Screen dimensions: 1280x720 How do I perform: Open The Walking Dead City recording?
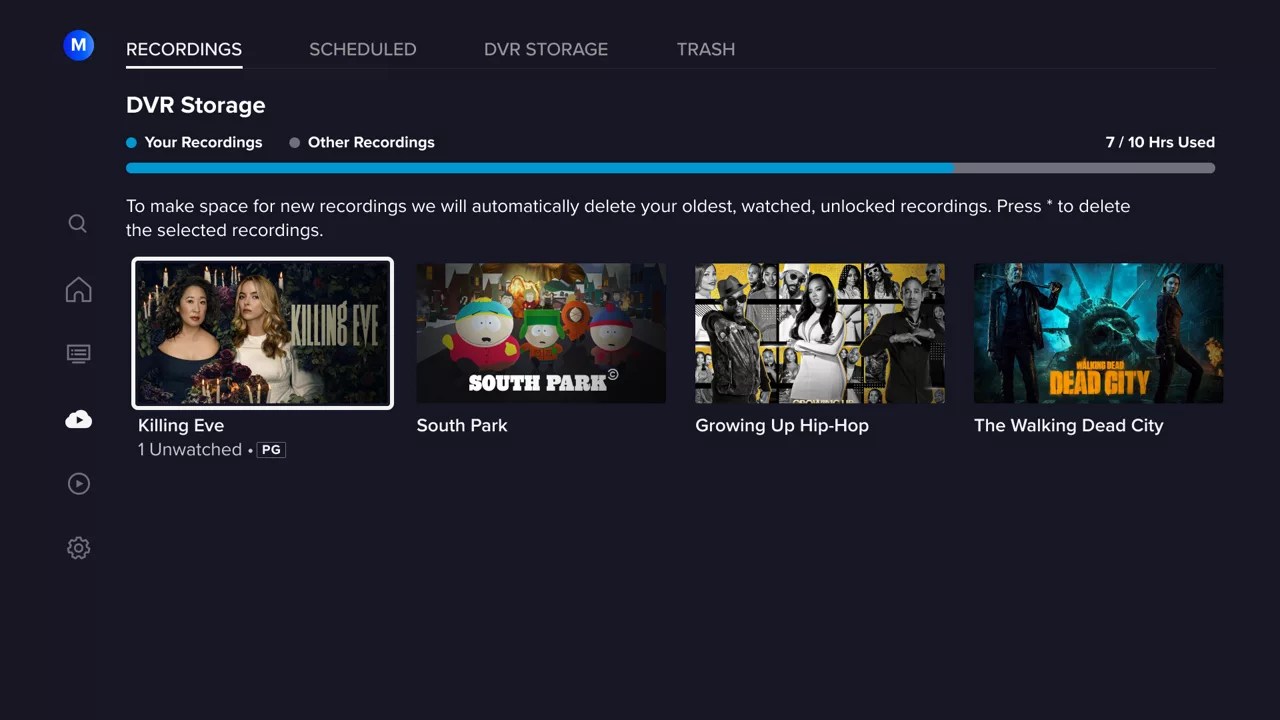(1097, 333)
